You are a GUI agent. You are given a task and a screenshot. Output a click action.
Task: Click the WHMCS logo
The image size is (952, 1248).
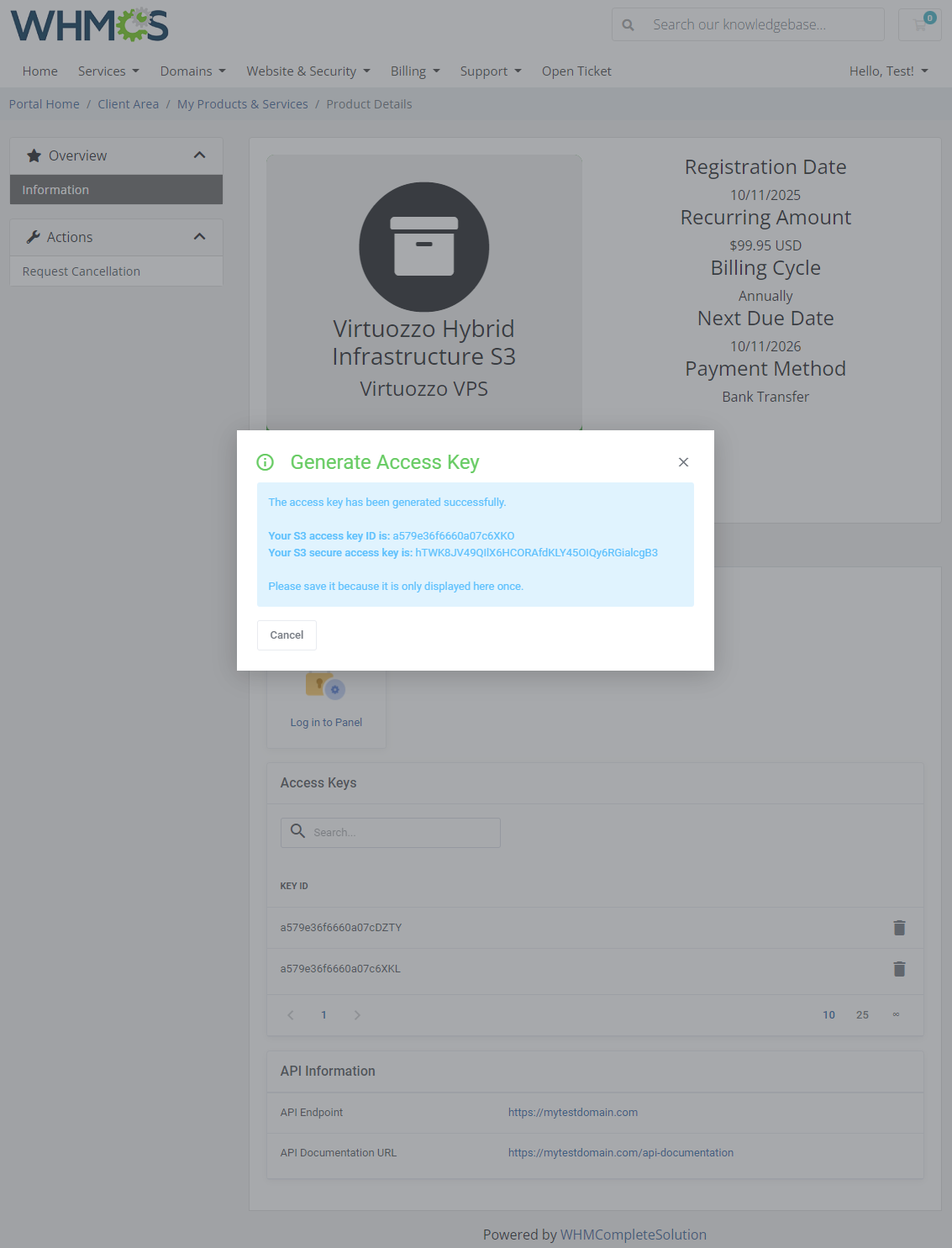[88, 25]
